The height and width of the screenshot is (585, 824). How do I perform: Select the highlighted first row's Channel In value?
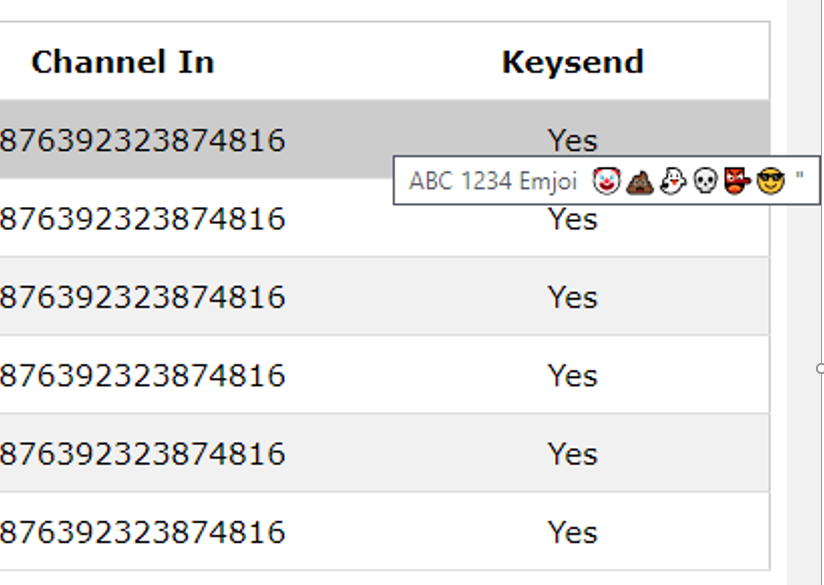142,140
